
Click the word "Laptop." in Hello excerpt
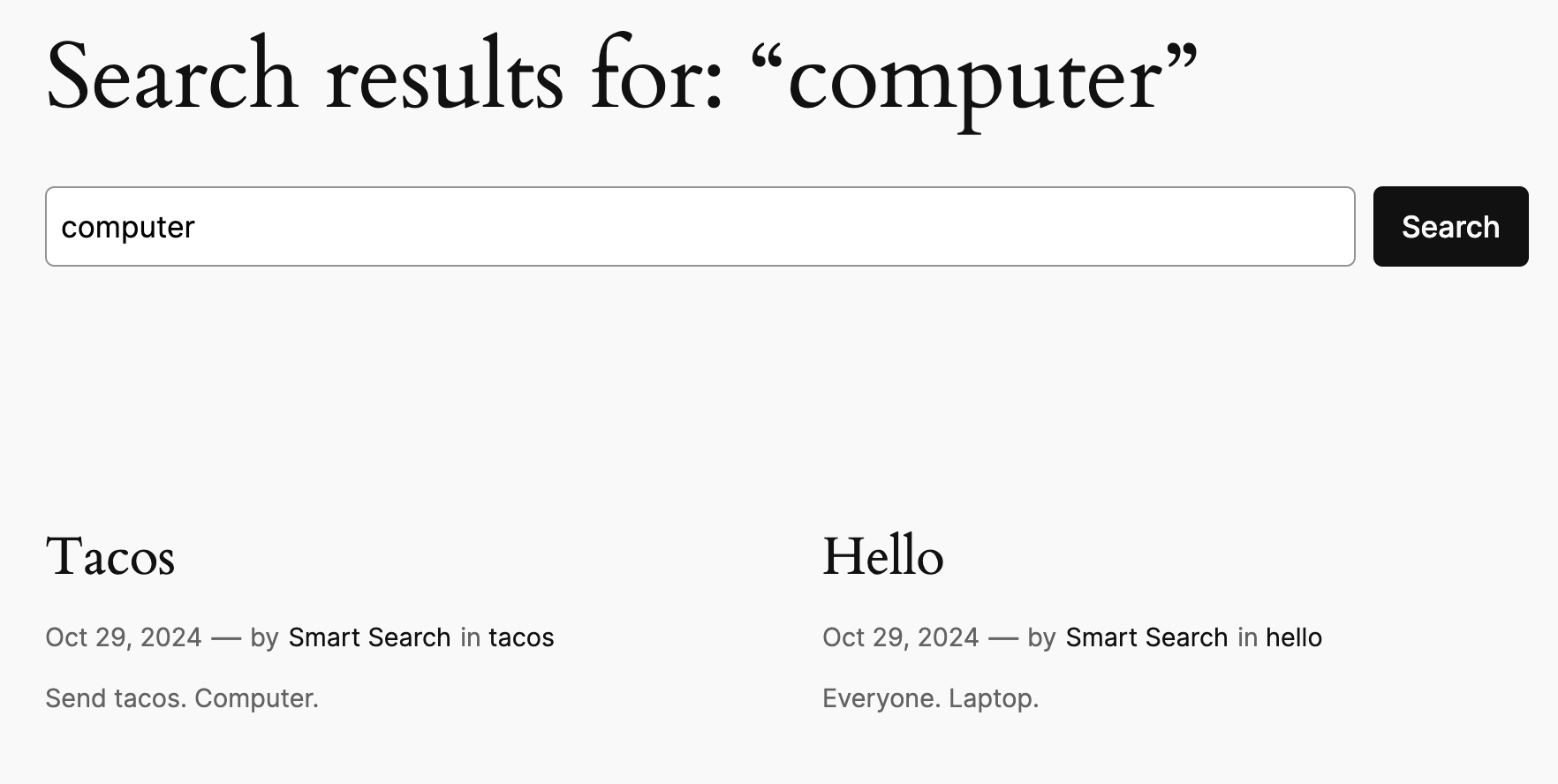click(x=994, y=698)
